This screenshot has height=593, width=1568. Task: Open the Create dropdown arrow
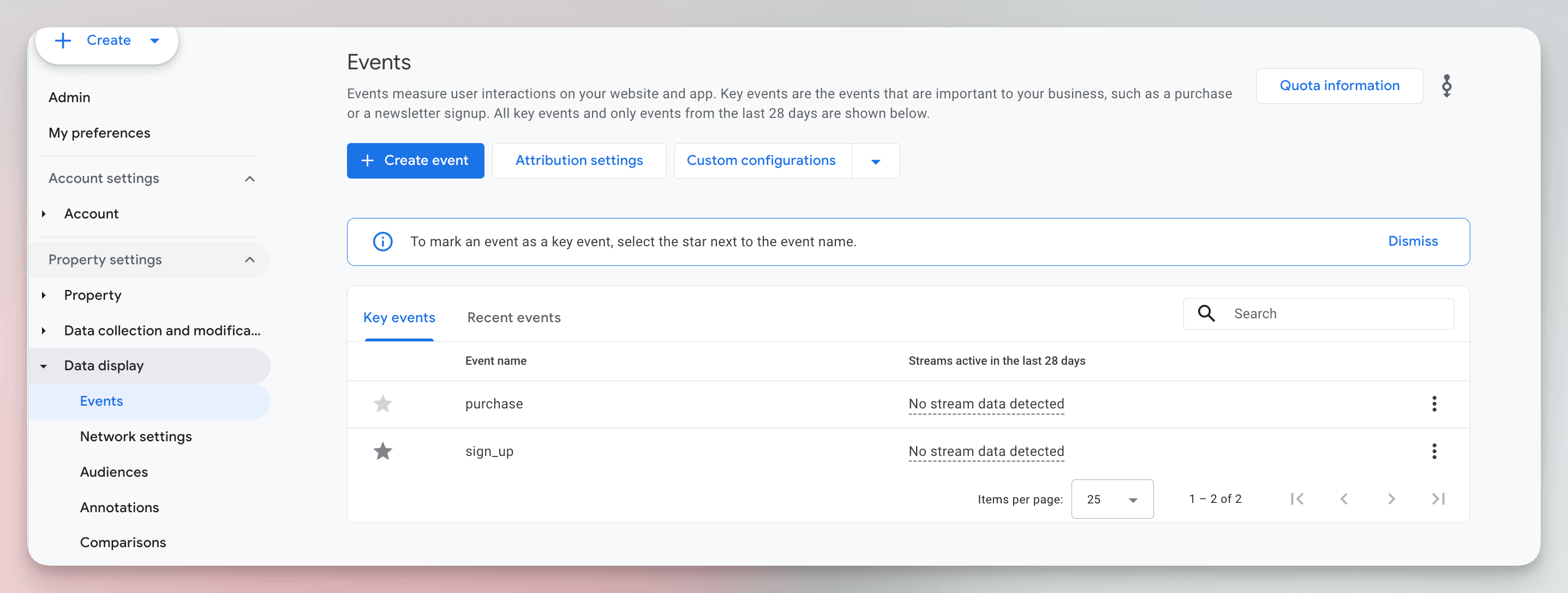point(154,41)
